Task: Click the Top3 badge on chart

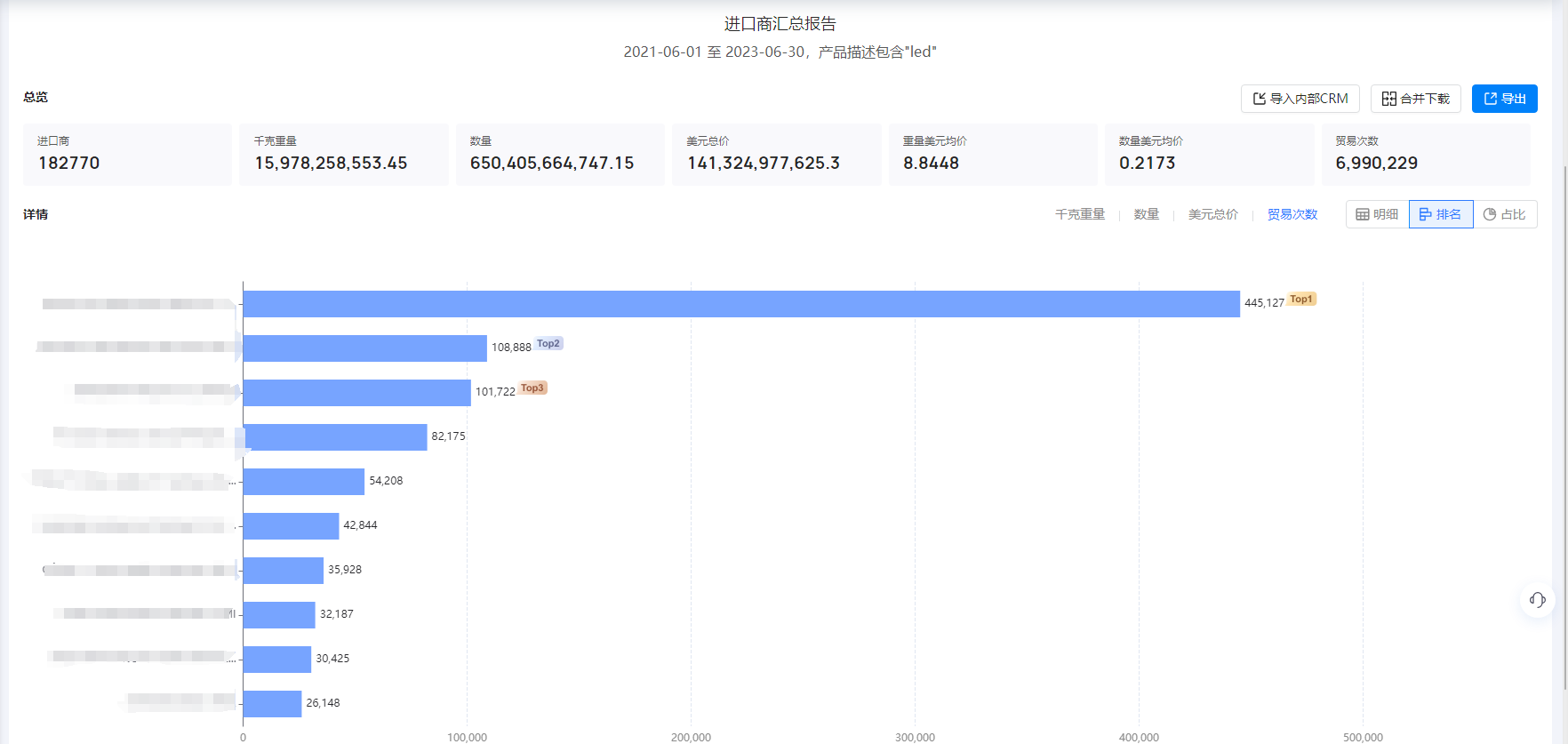Action: pos(532,388)
